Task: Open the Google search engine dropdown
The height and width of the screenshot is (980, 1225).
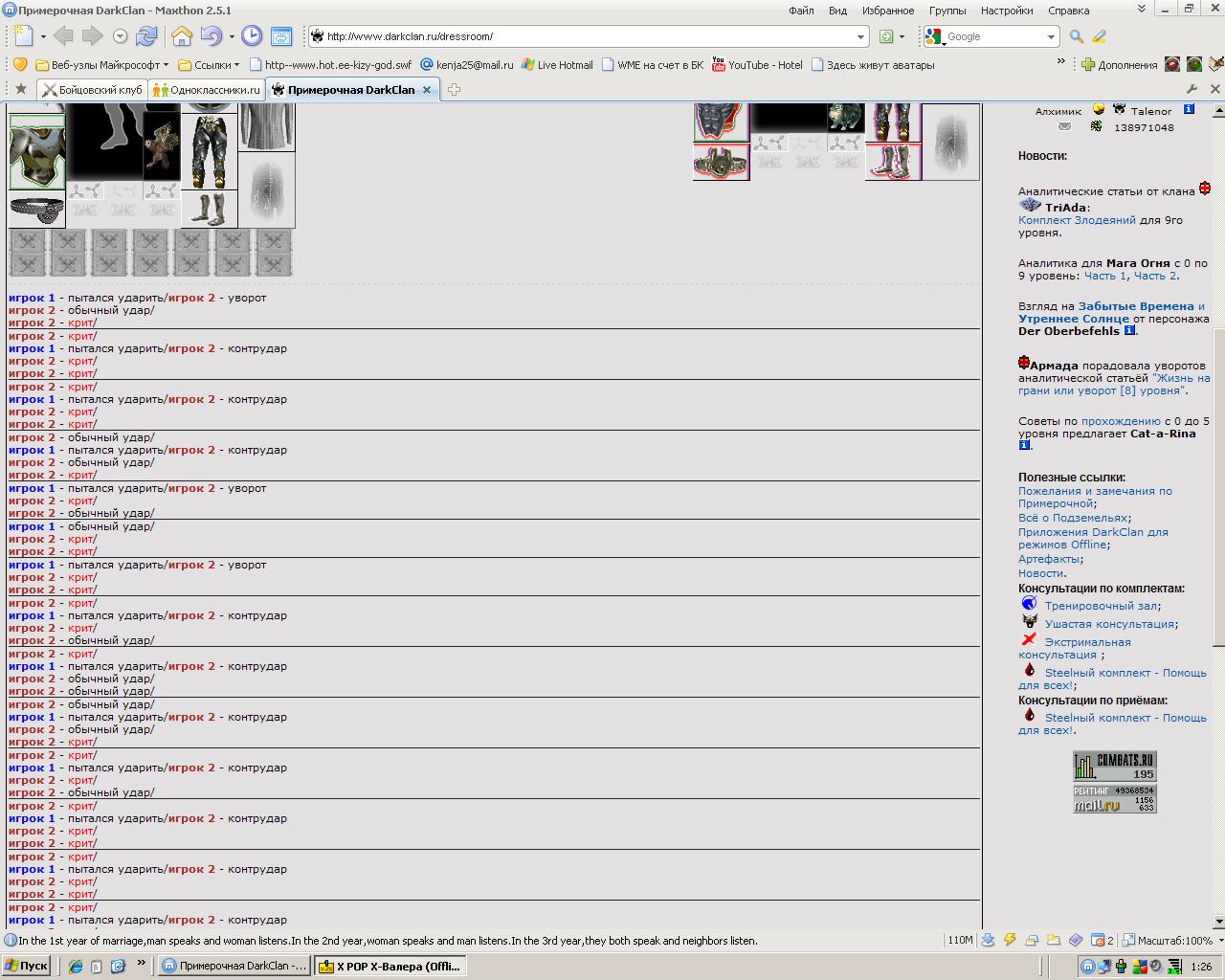Action: click(x=1051, y=36)
